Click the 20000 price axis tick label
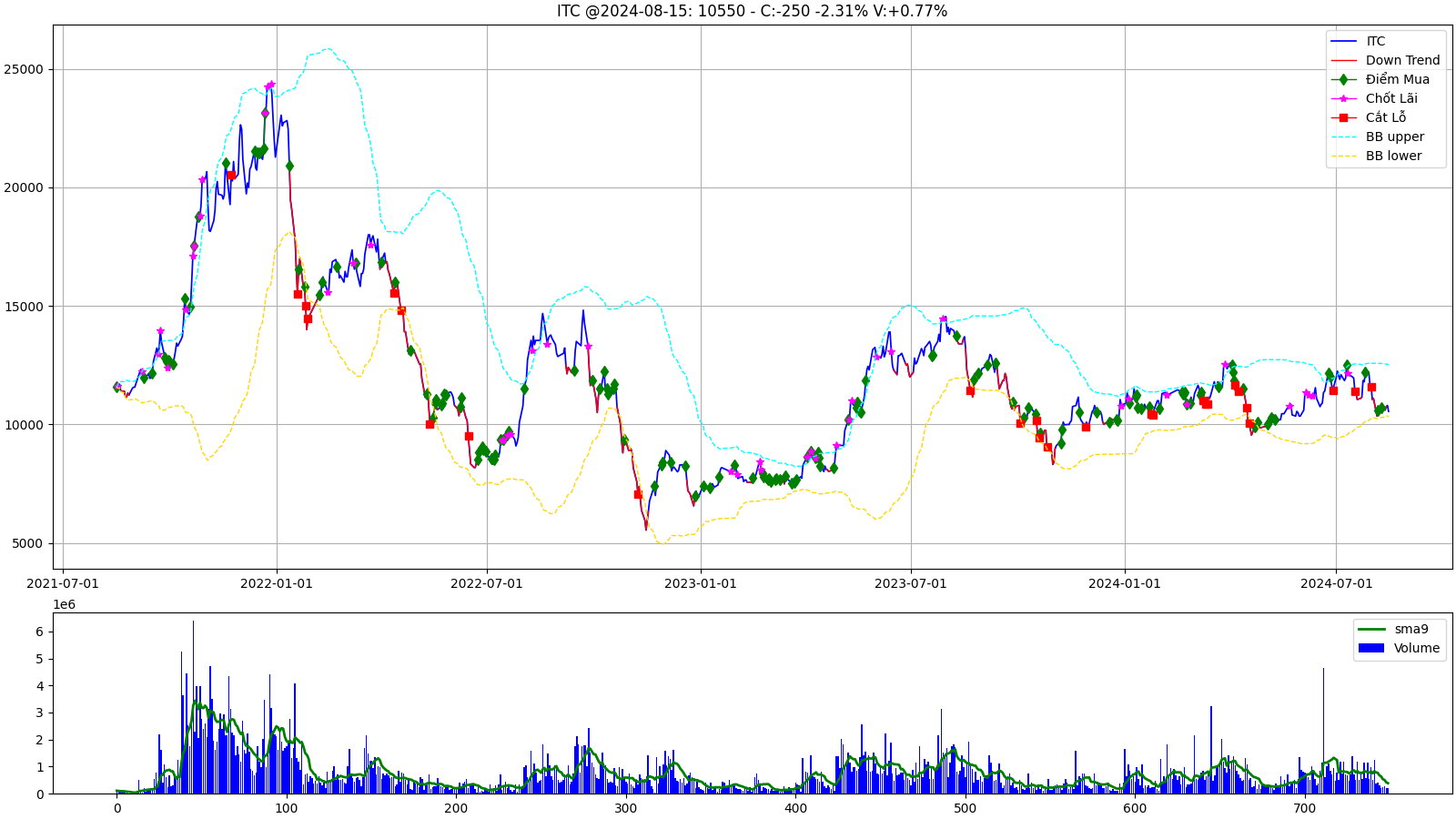The image size is (1456, 819). [x=25, y=187]
